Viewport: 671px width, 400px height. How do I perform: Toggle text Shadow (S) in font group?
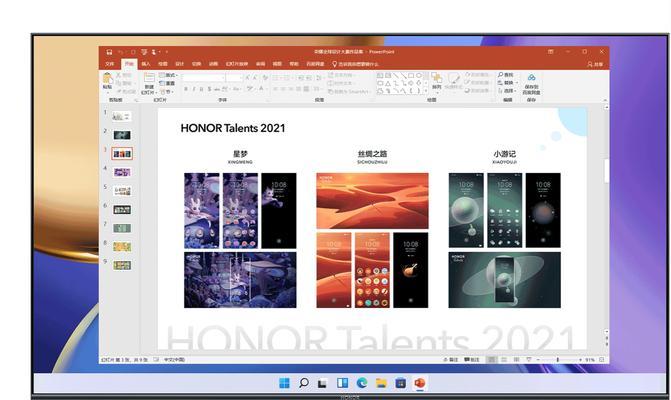(x=209, y=89)
